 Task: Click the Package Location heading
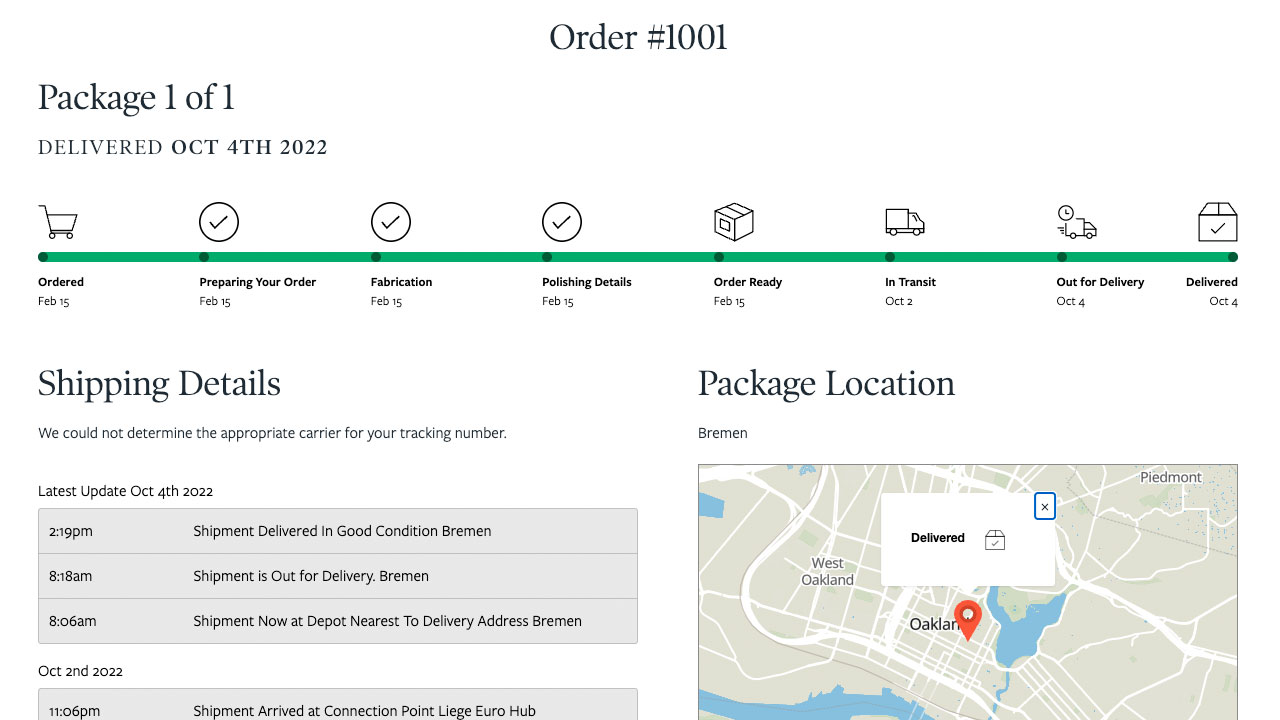[826, 383]
